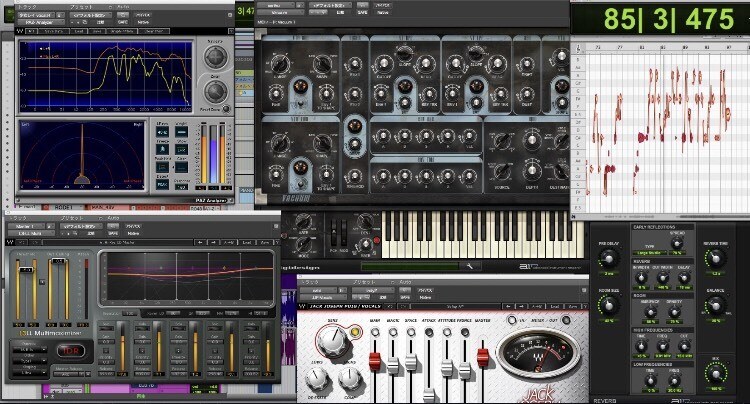750x404 pixels.
Task: Open the Shaping dropdown in L3-LL Multimaximizer
Action: [x=29, y=372]
